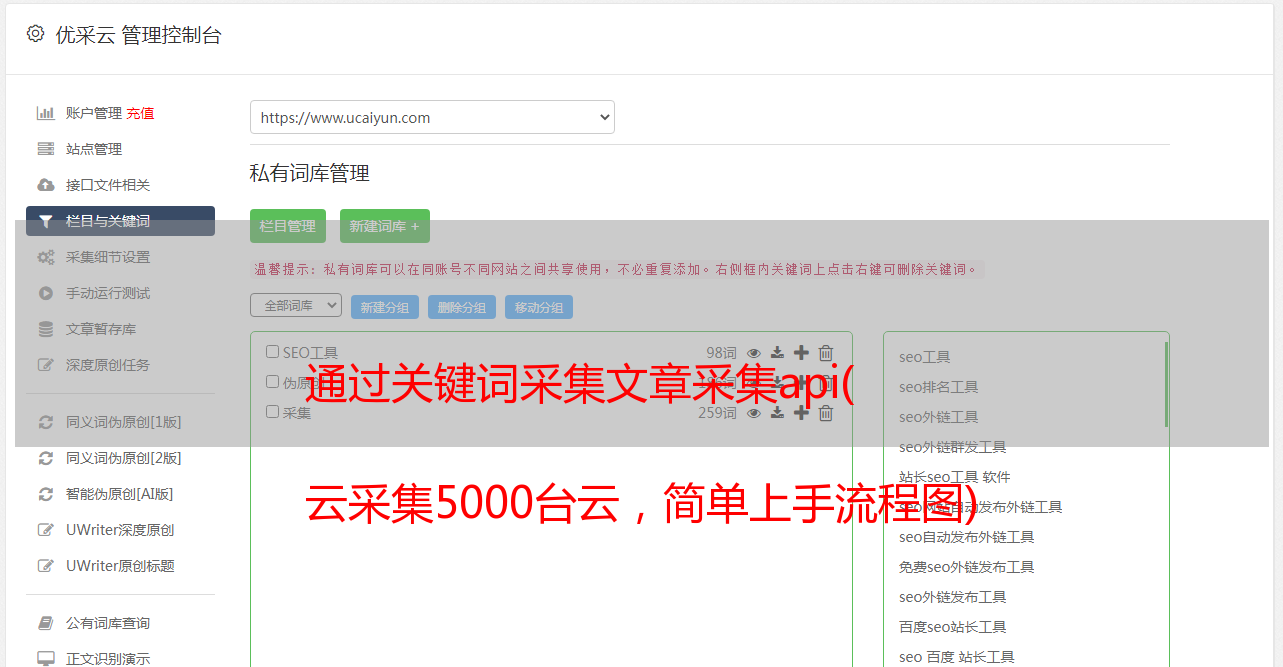
Task: Click the 栏目管理 button
Action: pos(288,226)
